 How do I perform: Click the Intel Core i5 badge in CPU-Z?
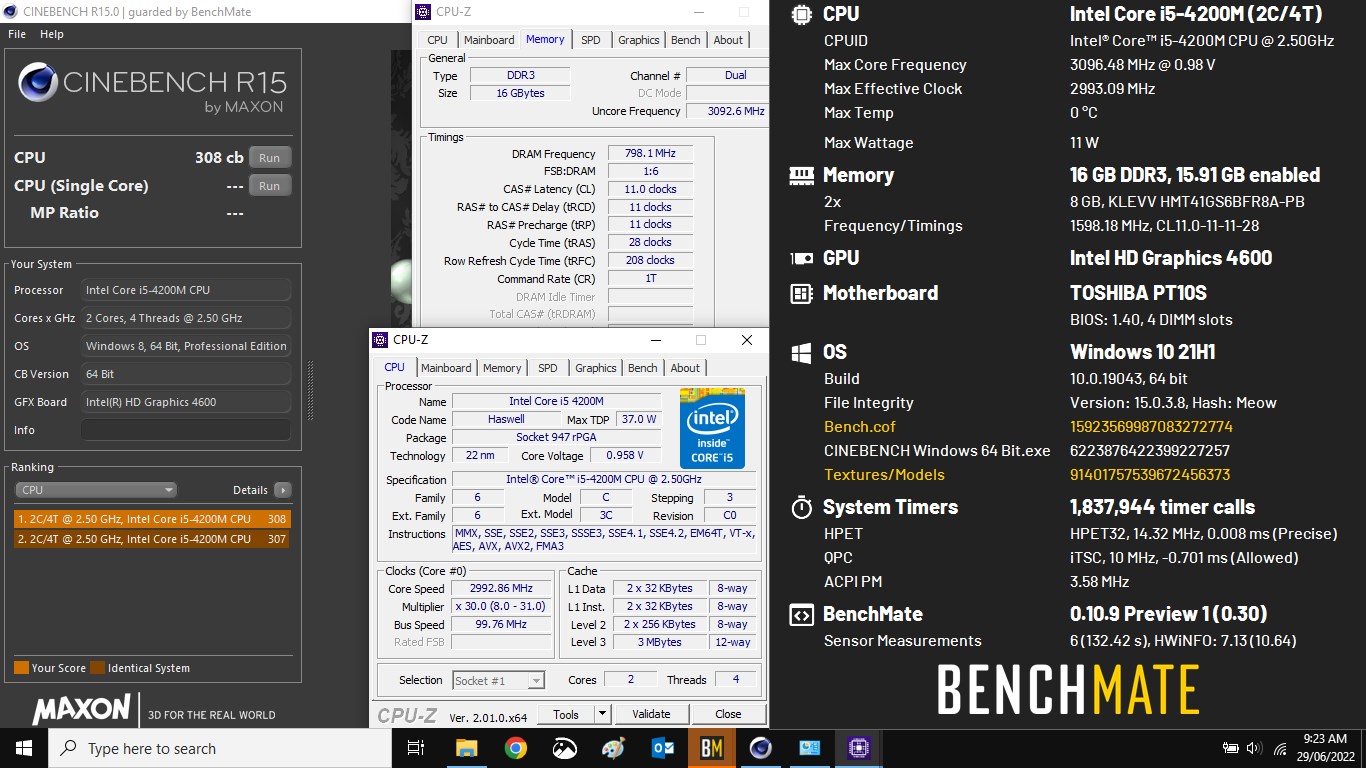click(x=712, y=428)
